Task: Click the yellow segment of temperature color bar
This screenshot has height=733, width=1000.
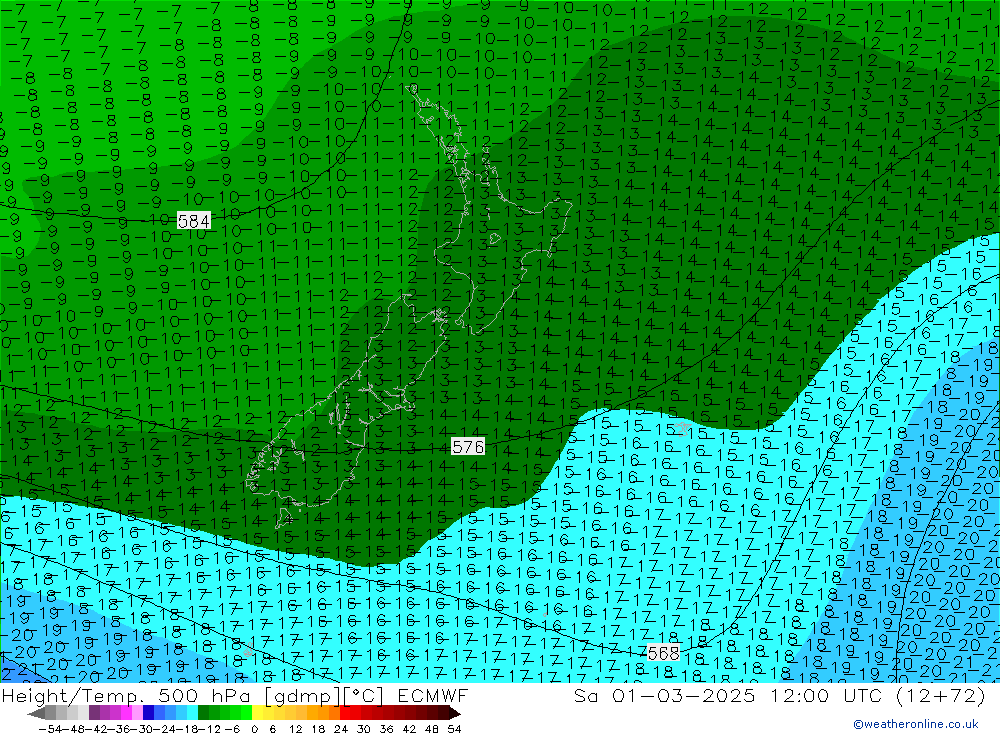Action: (258, 713)
